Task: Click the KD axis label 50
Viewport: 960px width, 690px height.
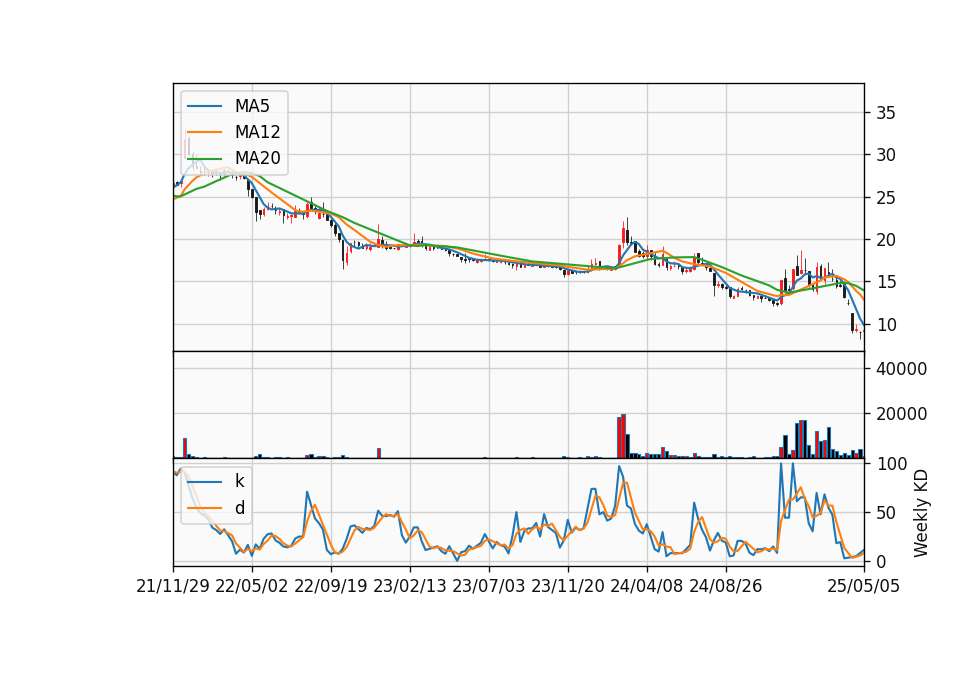Action: [886, 512]
